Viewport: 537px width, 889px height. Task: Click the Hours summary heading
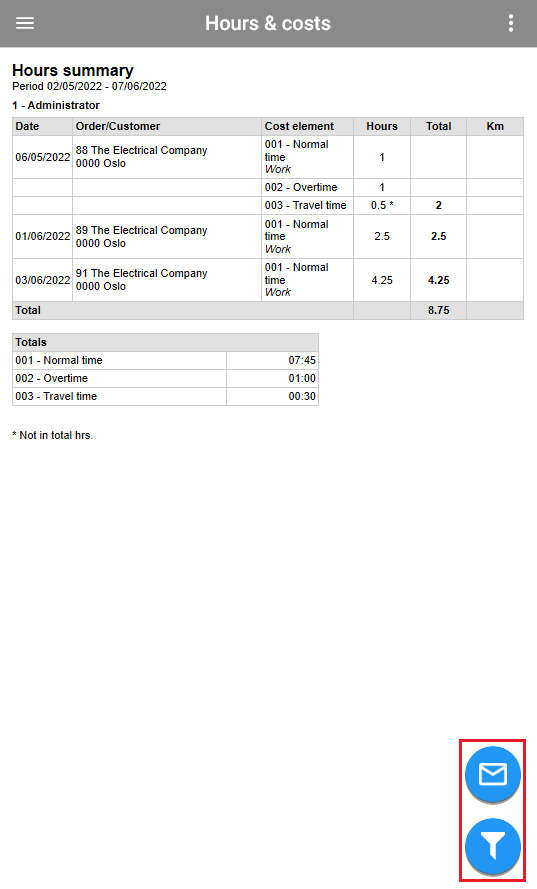pyautogui.click(x=73, y=70)
